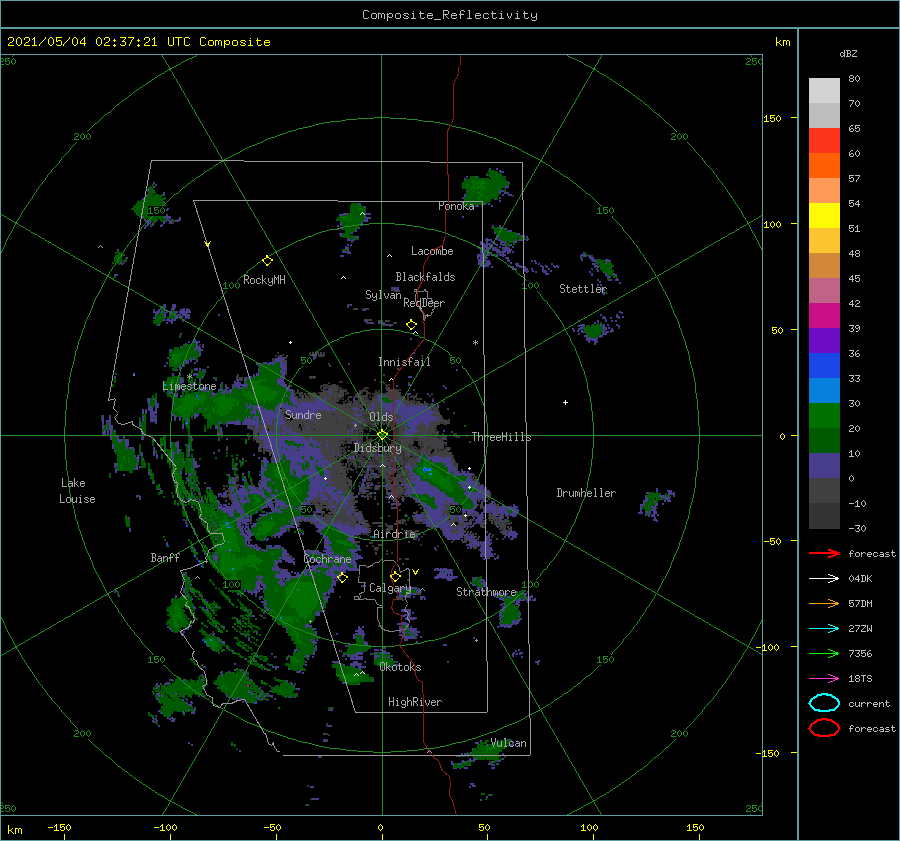This screenshot has width=900, height=841.
Task: Click the yellow diamond marker below RedDeer
Action: pyautogui.click(x=412, y=325)
